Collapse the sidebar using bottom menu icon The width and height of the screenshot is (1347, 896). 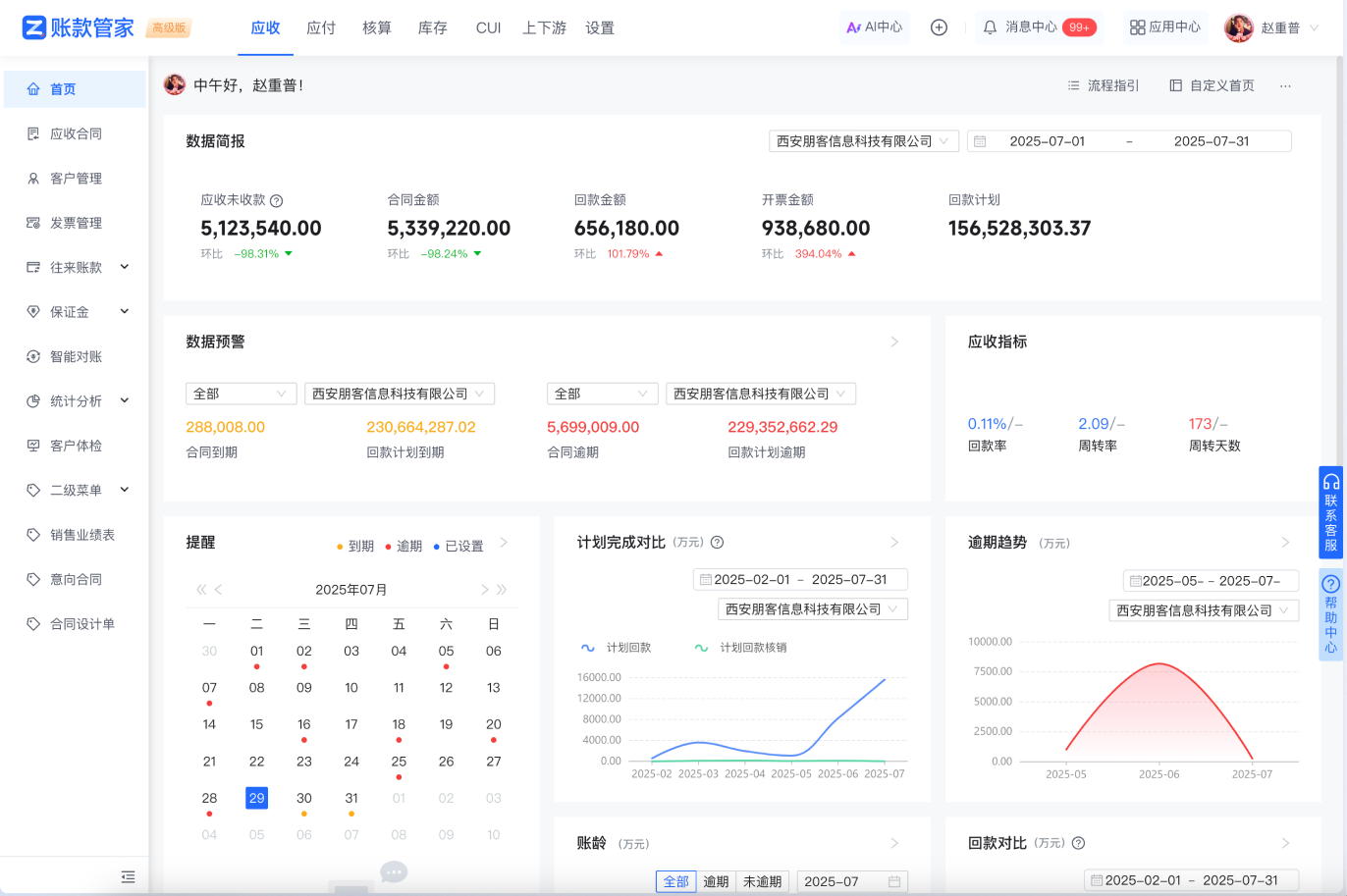128,876
